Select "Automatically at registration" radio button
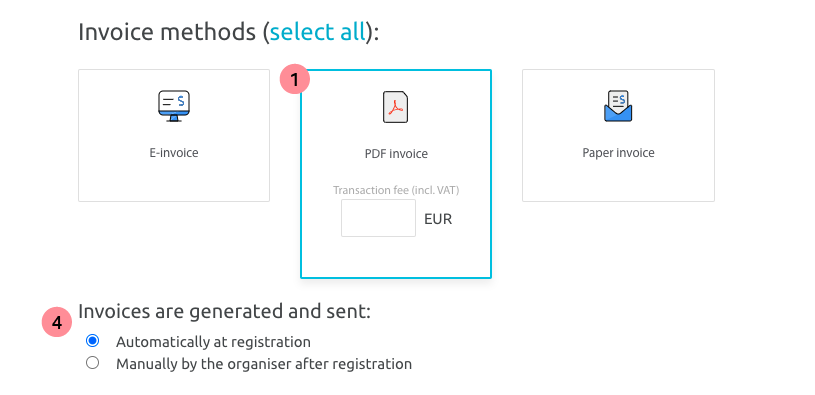Viewport: 815px width, 395px height. [x=93, y=341]
